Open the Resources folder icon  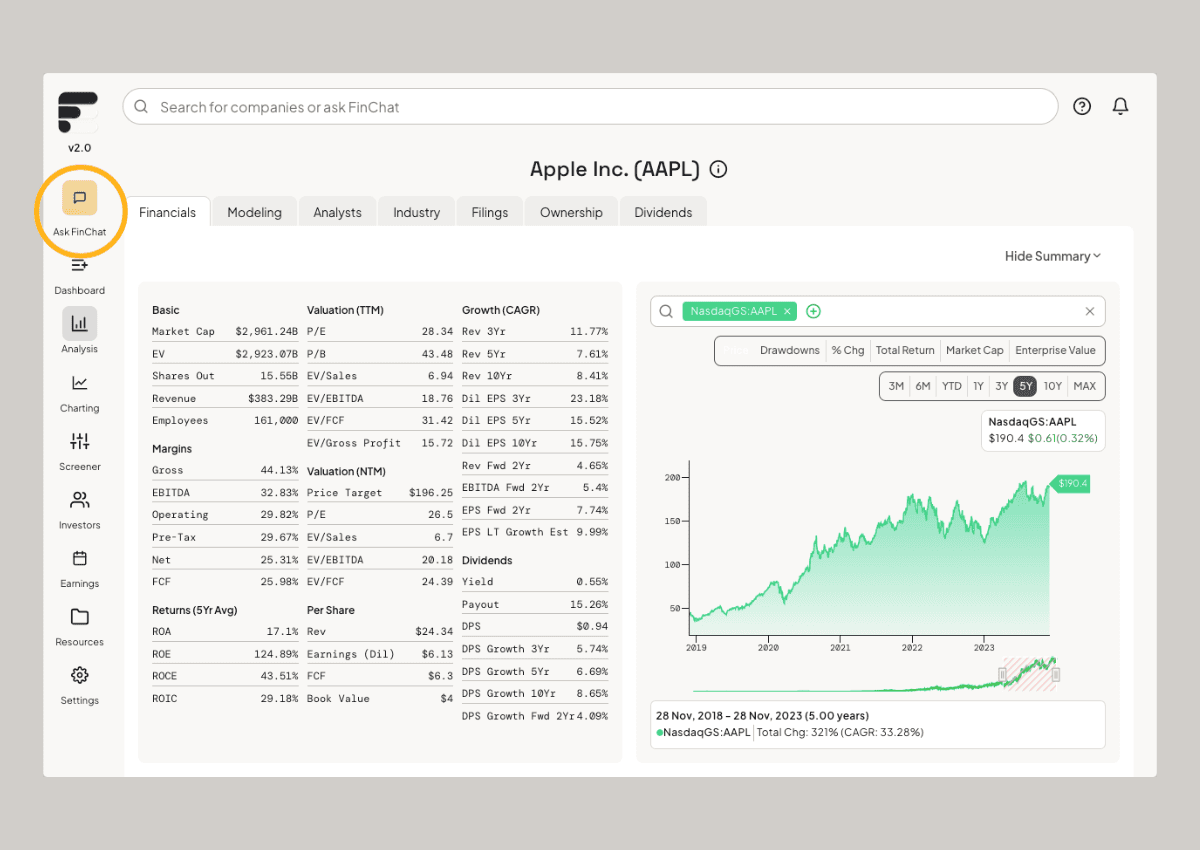pyautogui.click(x=79, y=617)
